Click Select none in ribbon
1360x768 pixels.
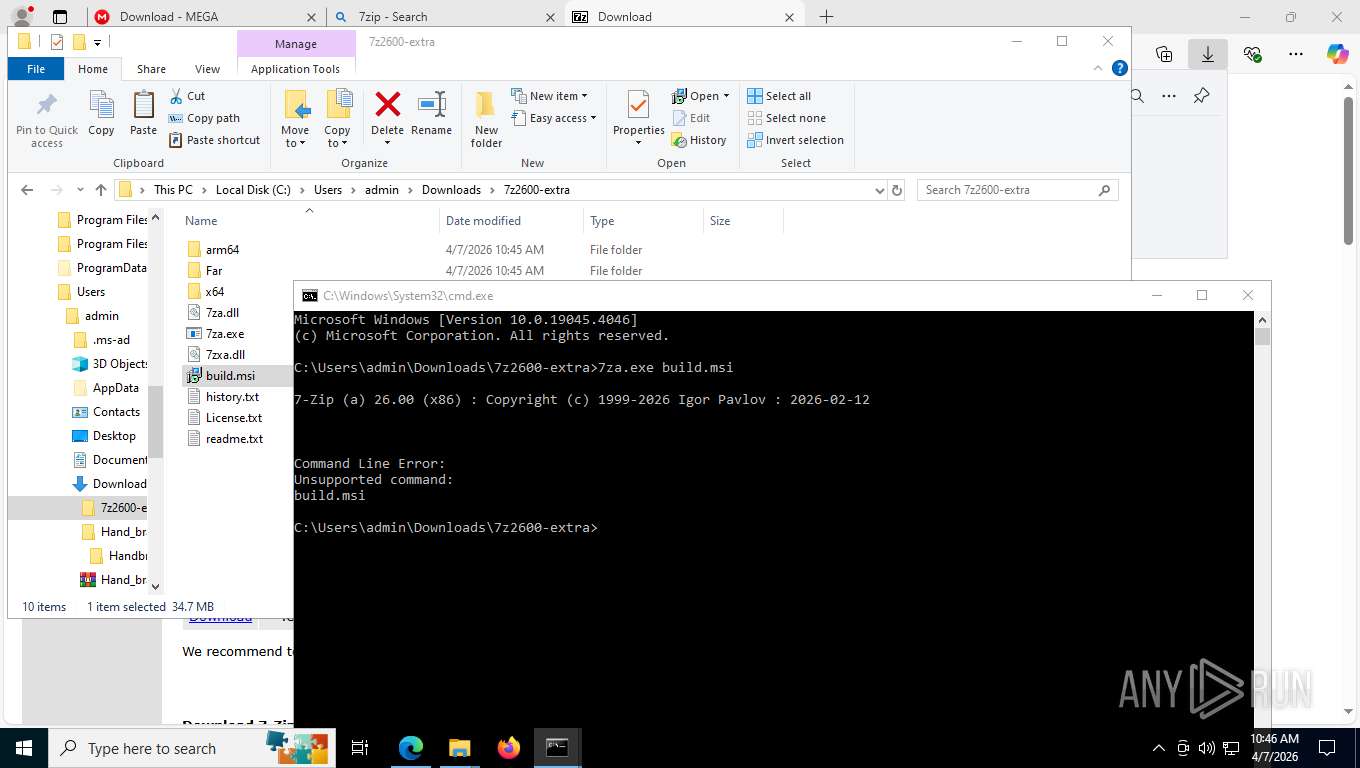click(786, 118)
